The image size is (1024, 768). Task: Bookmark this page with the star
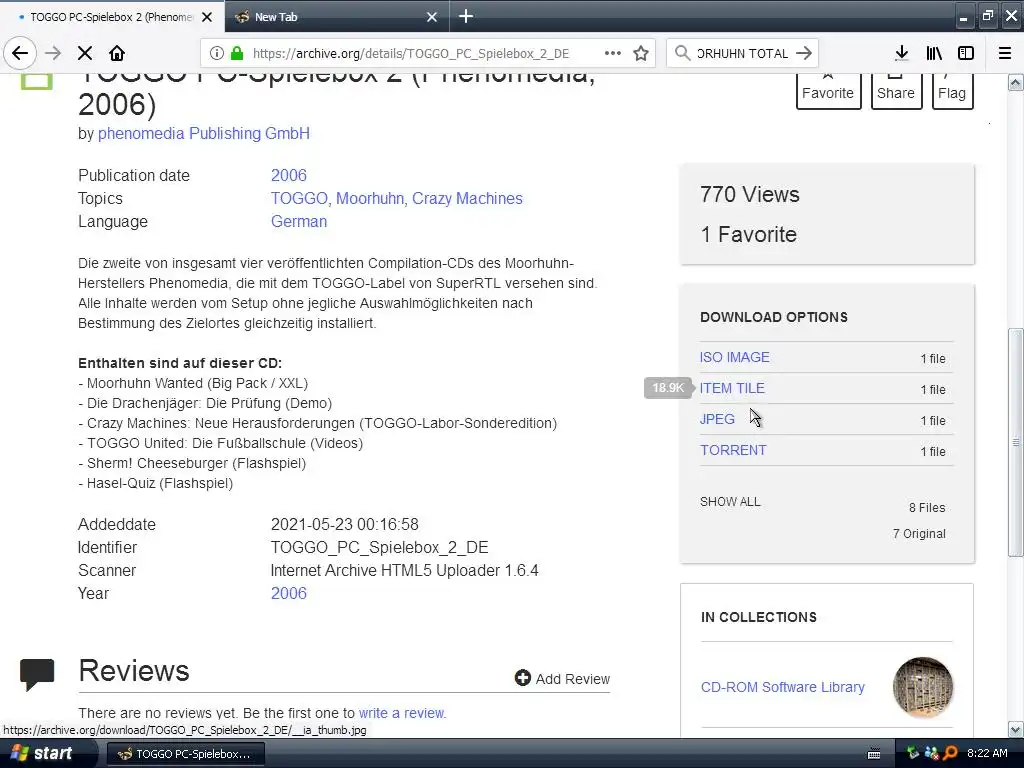(x=641, y=53)
